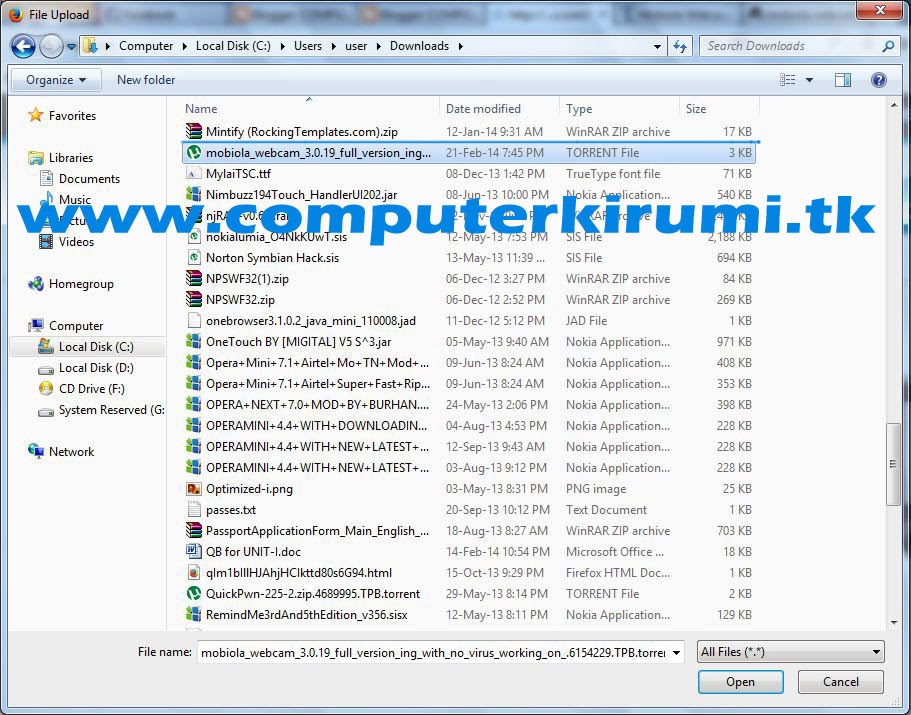Select the NPSWF32(1).zip archive icon

tap(193, 278)
